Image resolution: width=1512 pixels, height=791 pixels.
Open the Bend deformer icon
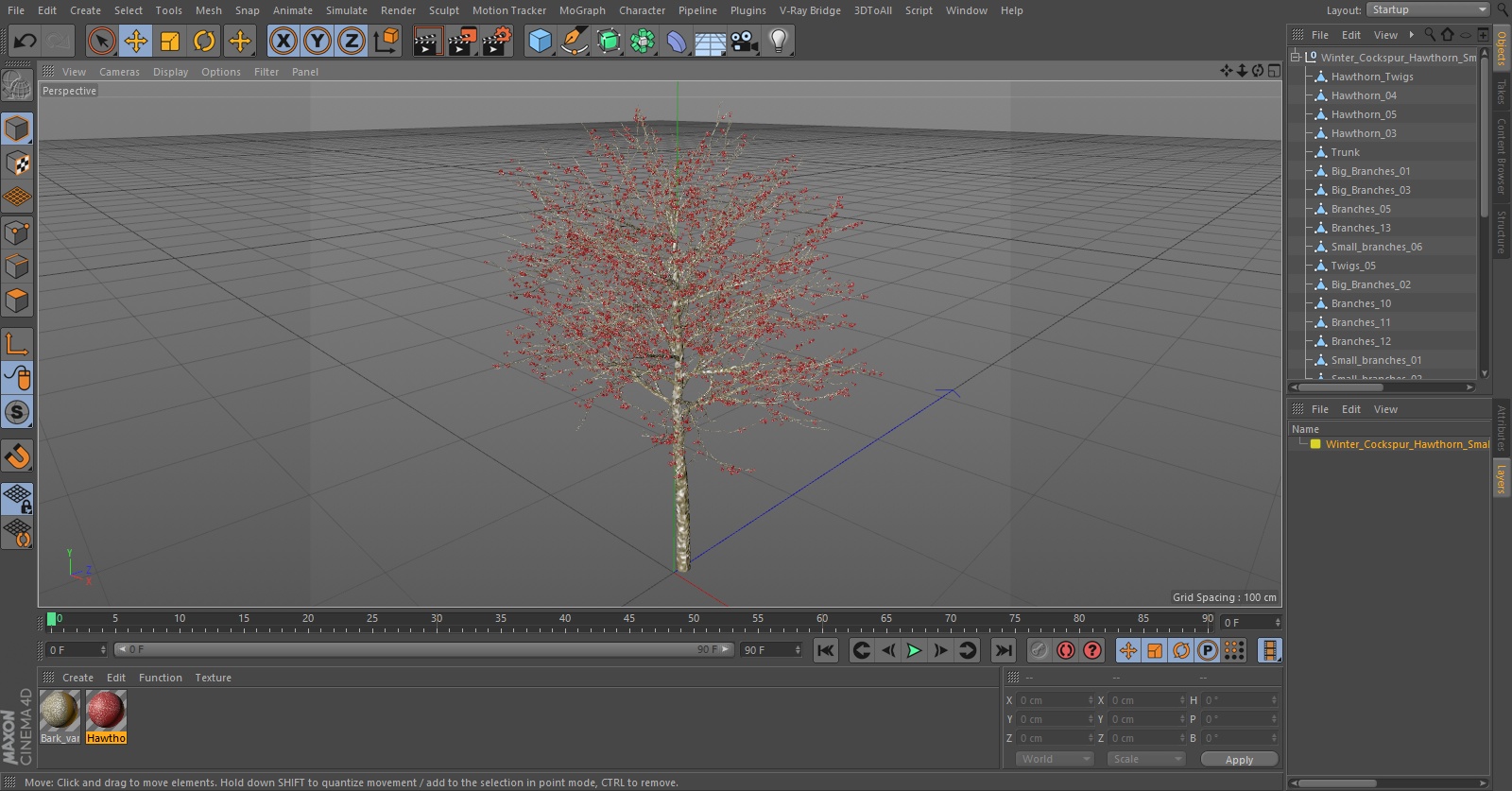click(x=677, y=41)
